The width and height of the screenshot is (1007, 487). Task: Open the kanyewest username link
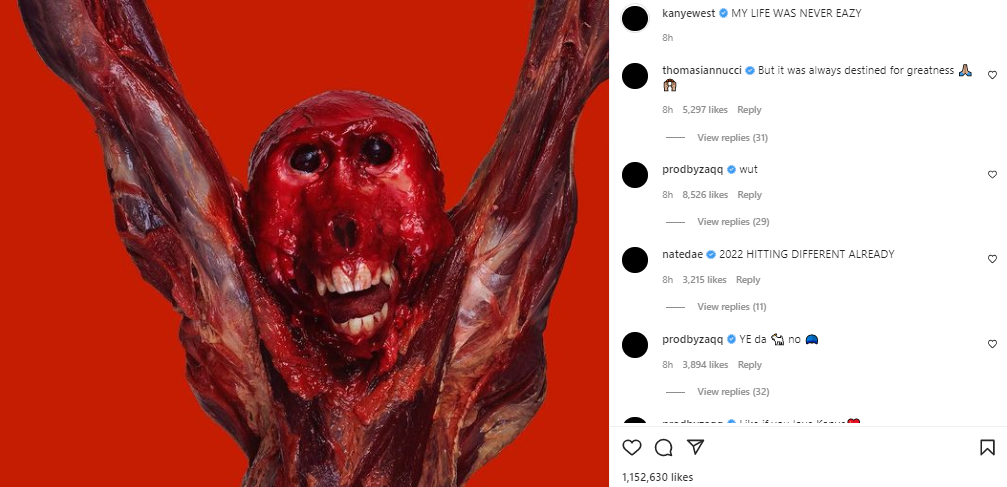tap(688, 13)
